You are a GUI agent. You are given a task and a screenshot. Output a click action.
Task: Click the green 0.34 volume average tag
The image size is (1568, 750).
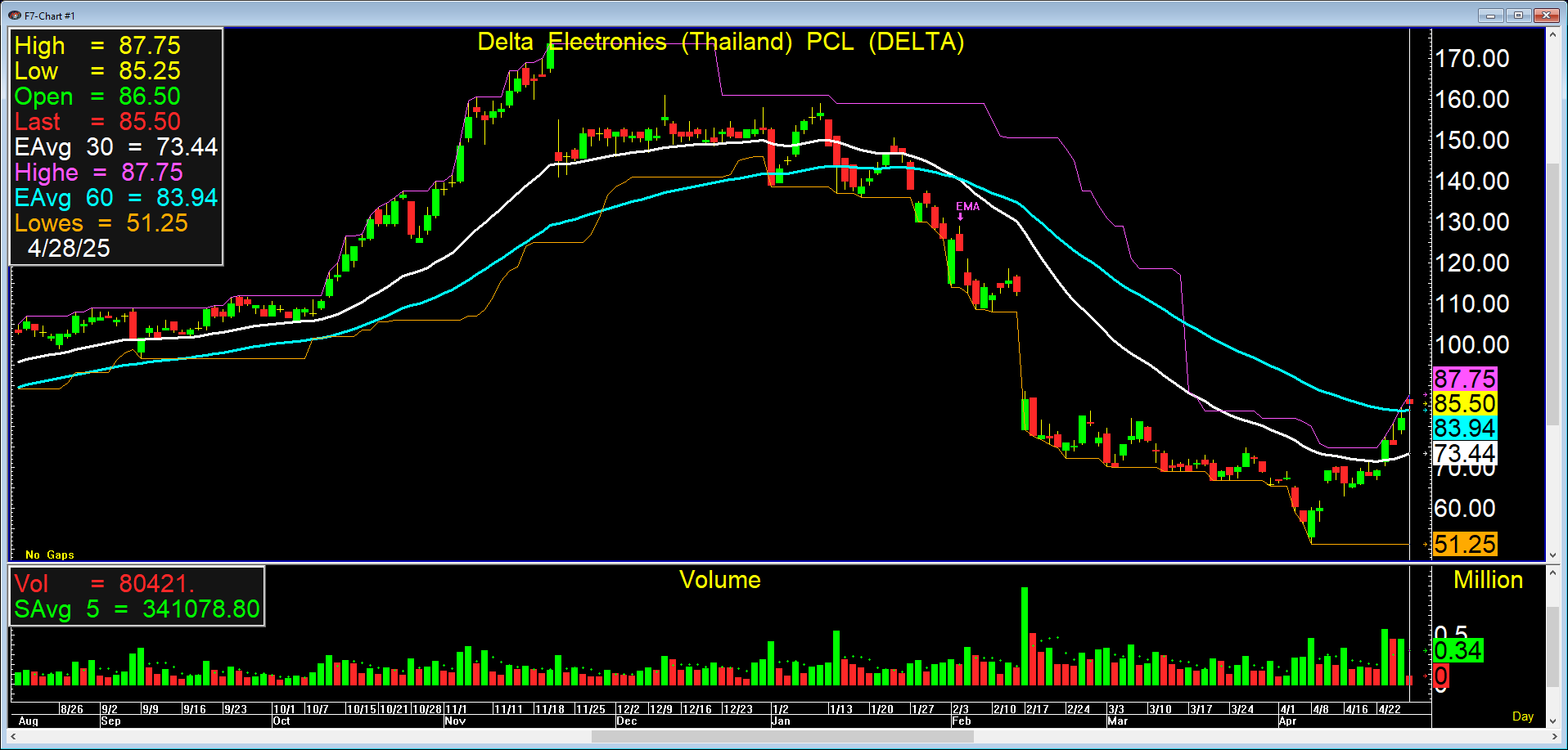1458,651
